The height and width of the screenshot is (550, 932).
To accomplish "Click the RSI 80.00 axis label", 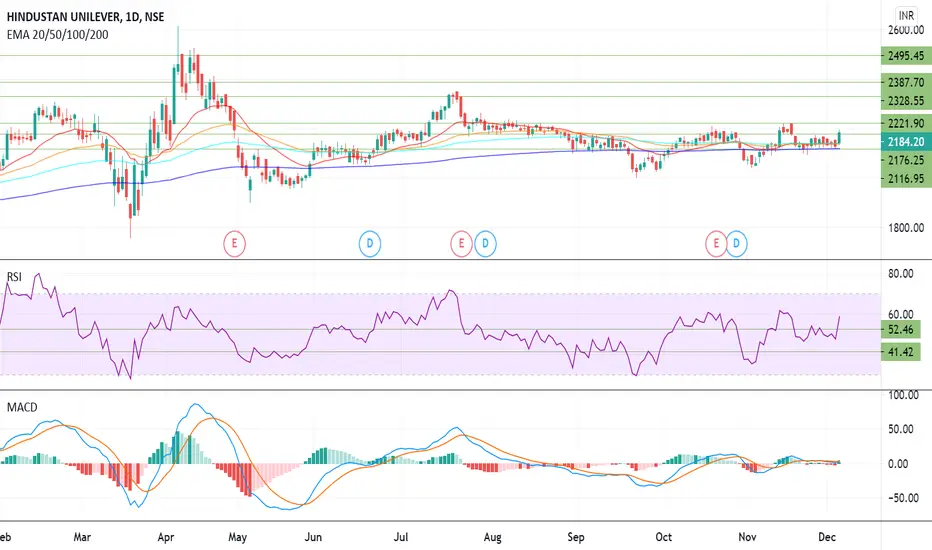I will [x=900, y=274].
